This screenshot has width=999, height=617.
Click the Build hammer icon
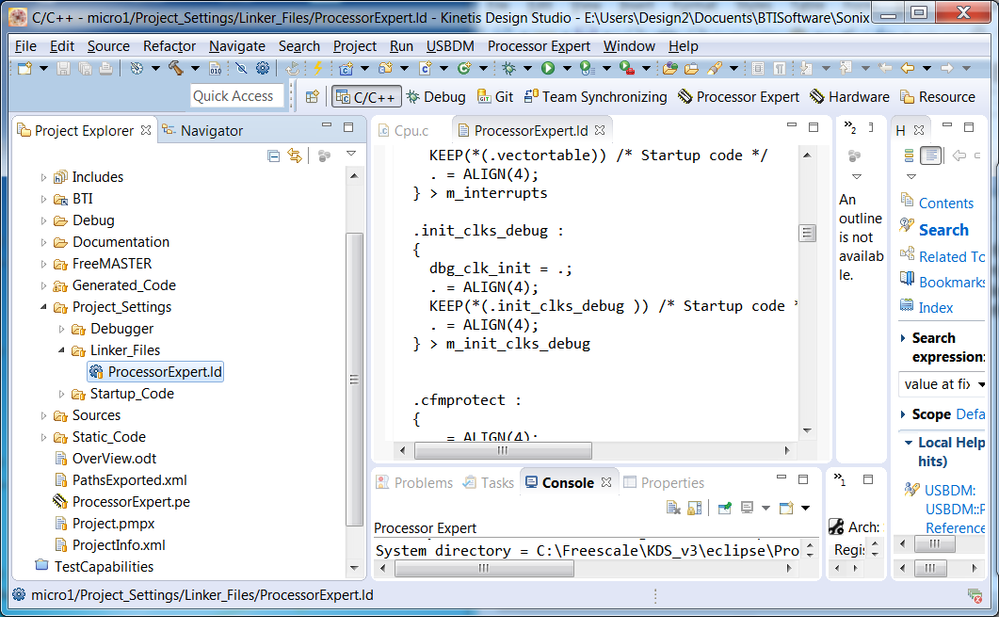coord(176,68)
